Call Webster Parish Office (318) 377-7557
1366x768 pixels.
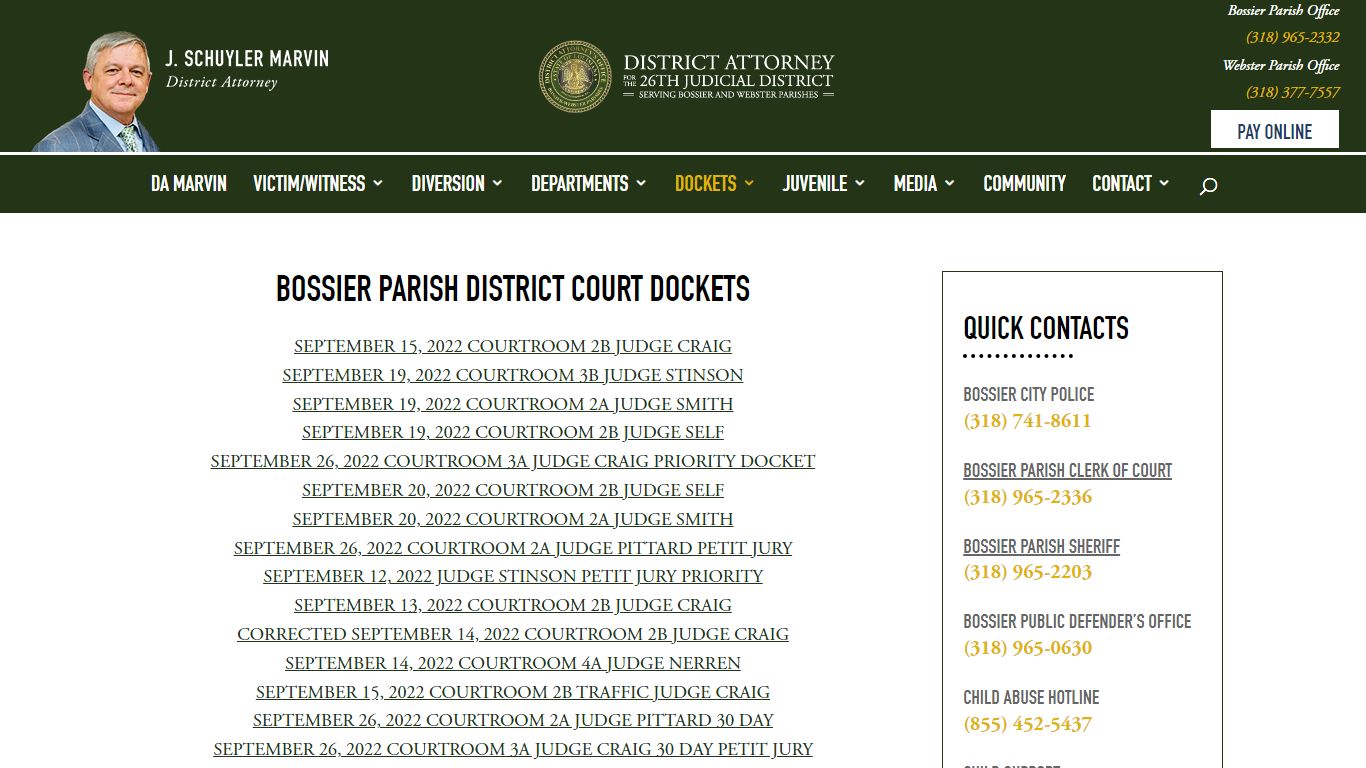click(1293, 92)
